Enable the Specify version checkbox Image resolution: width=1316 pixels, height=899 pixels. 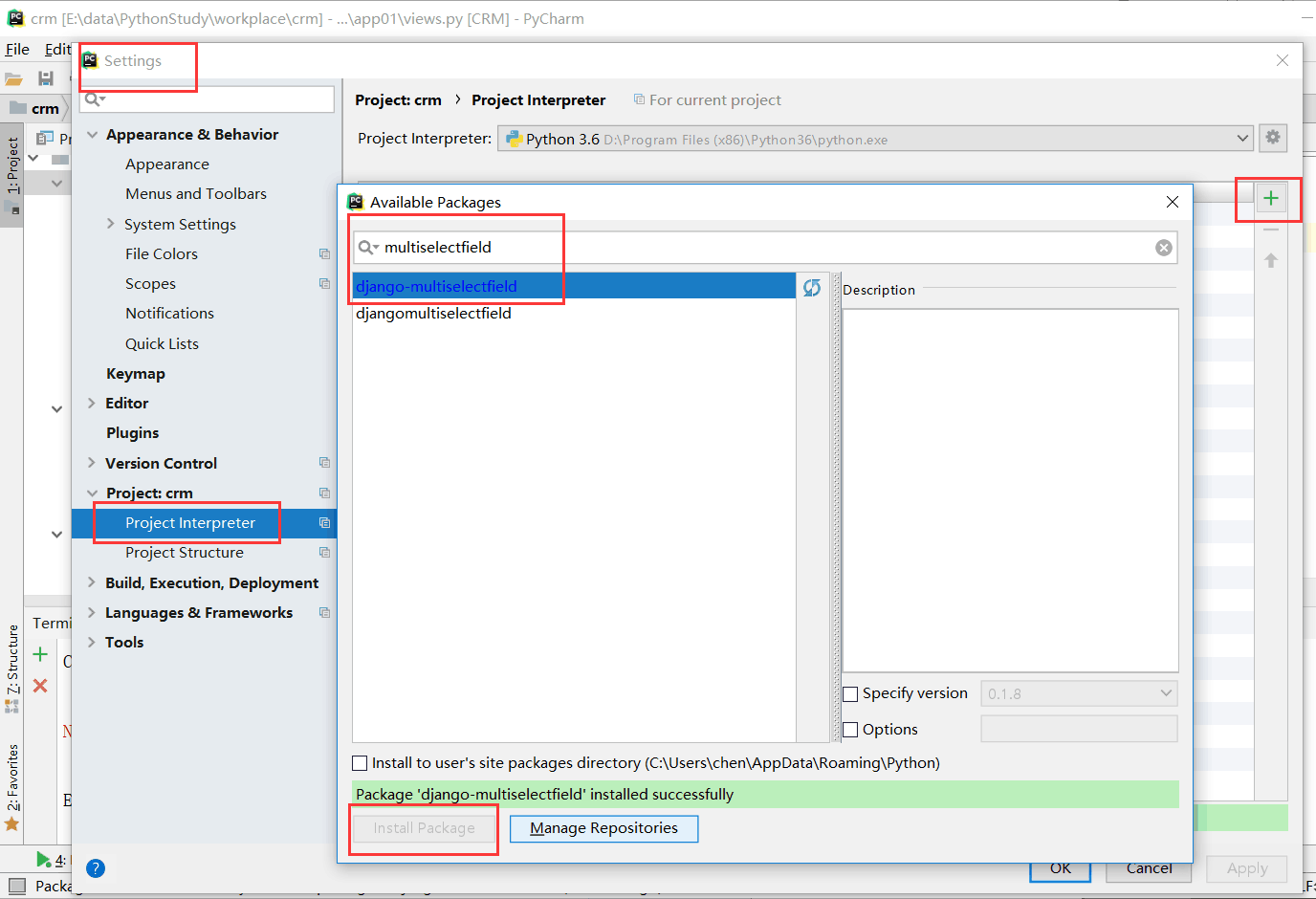[850, 694]
